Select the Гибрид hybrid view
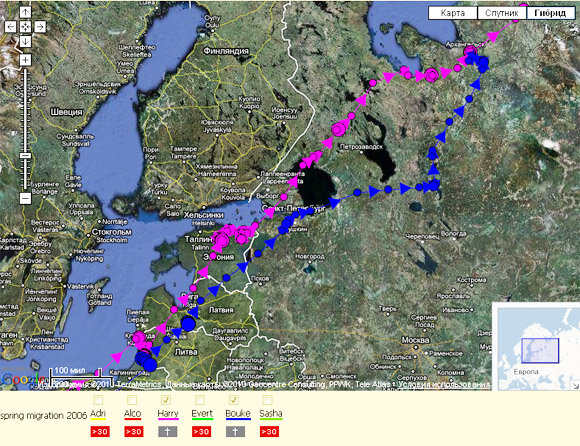 (550, 13)
